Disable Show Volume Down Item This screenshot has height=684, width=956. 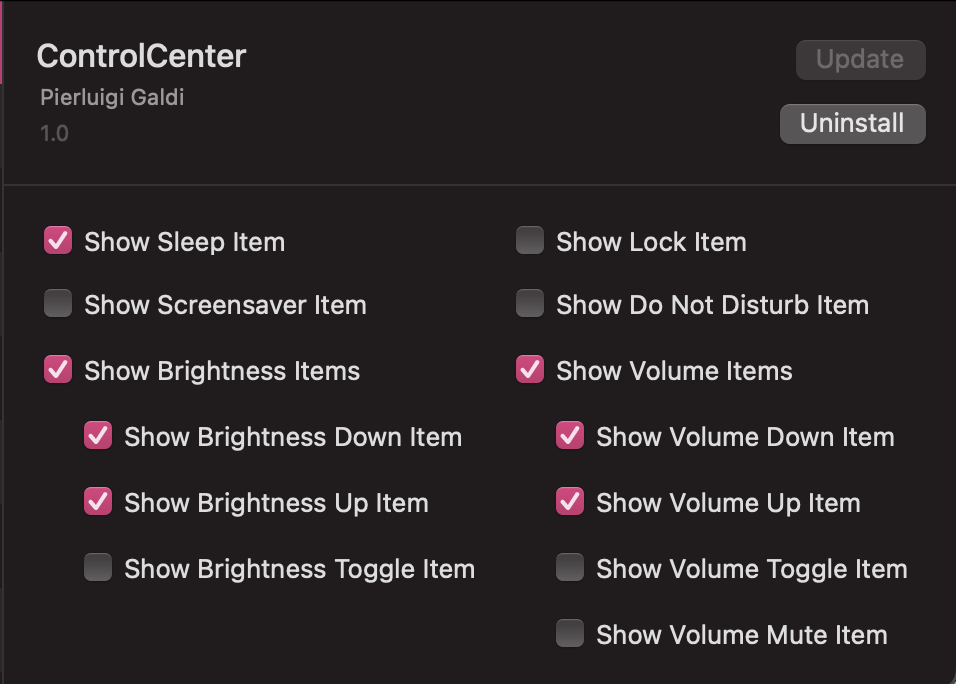(570, 436)
